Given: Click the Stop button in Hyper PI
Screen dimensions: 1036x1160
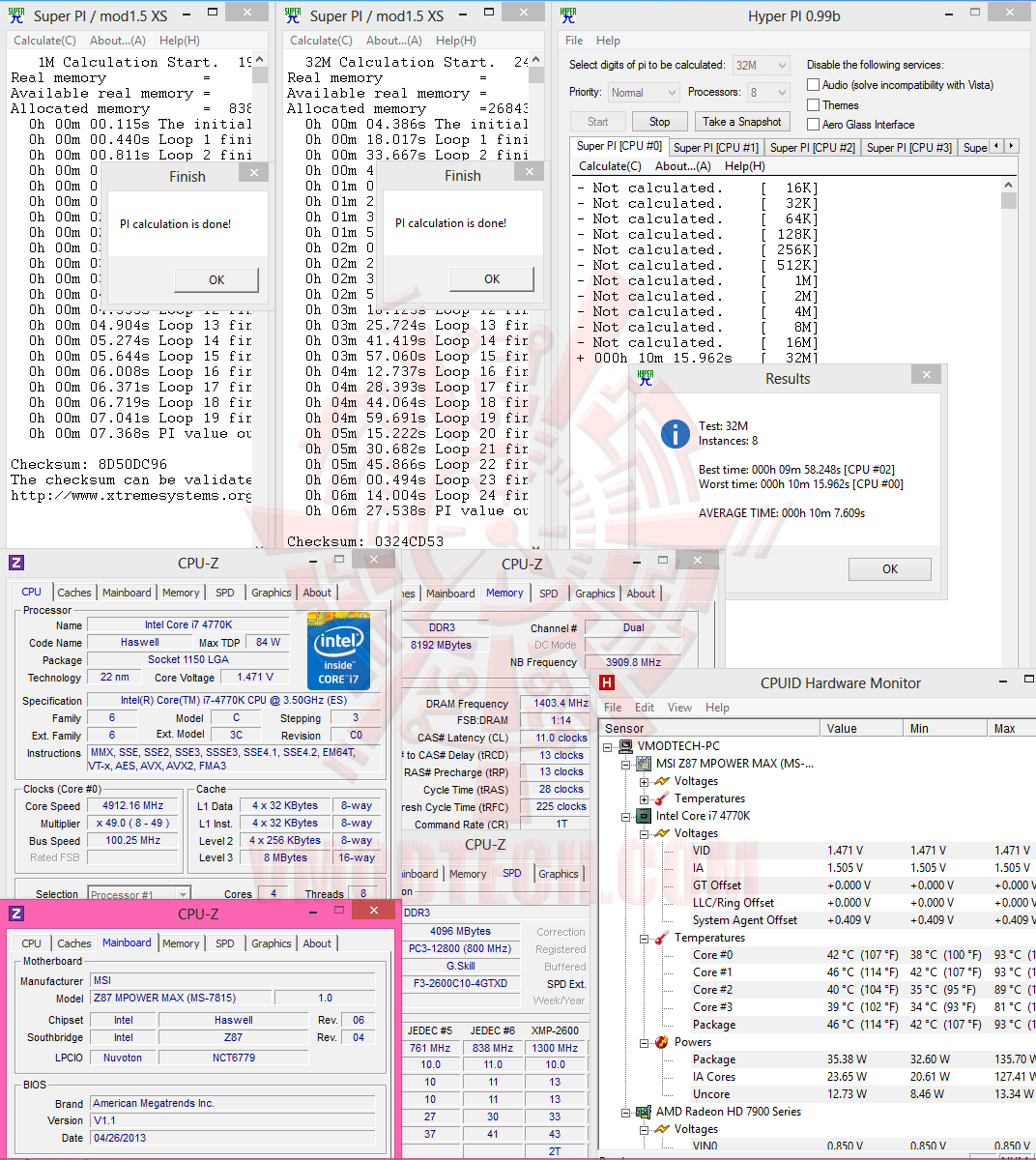Looking at the screenshot, I should 659,122.
